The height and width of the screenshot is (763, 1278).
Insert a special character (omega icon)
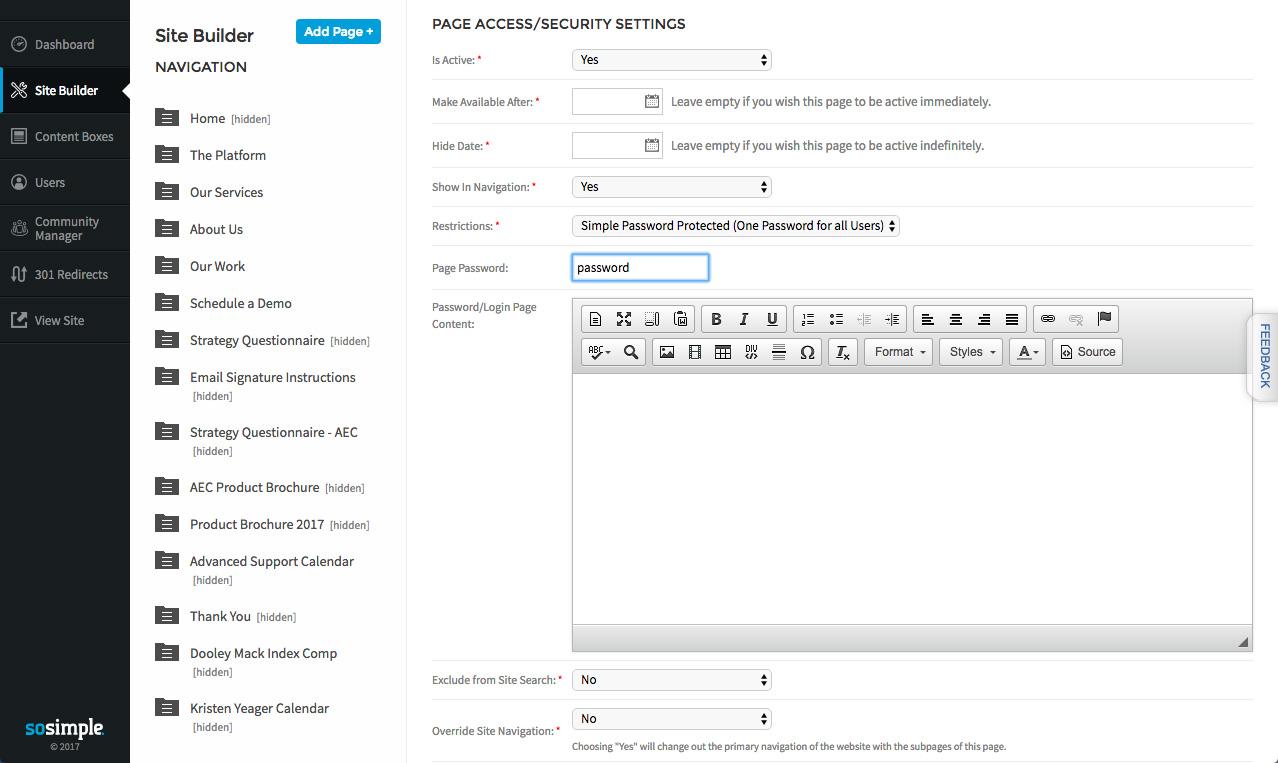click(807, 352)
